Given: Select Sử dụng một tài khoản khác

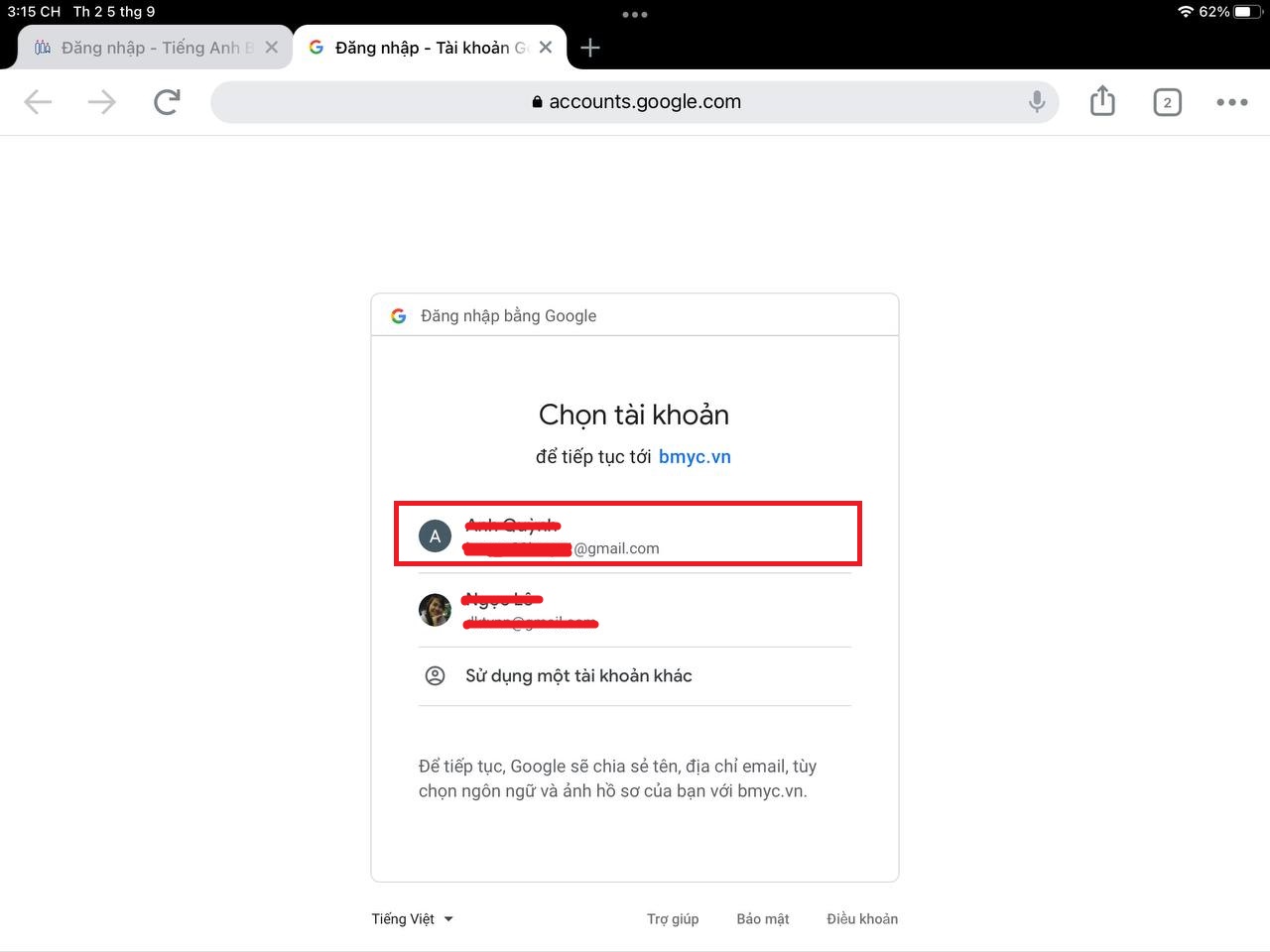Looking at the screenshot, I should 635,676.
